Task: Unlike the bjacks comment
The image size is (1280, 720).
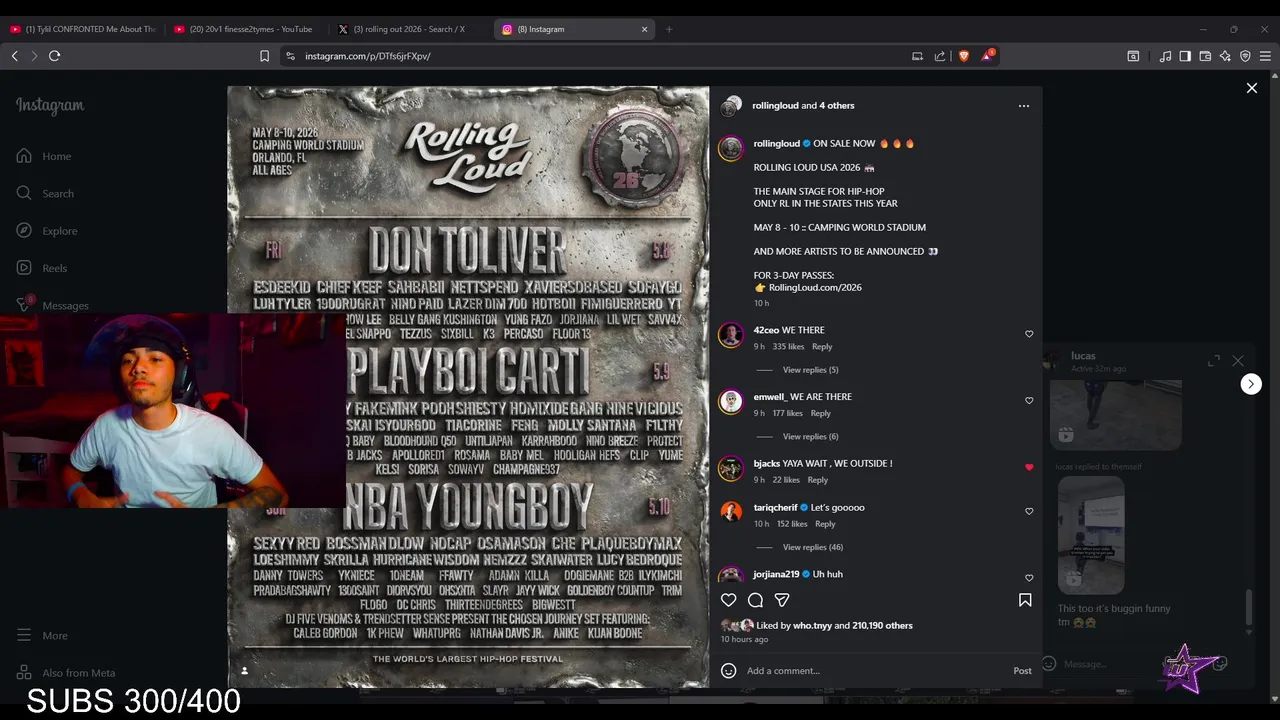Action: [1029, 467]
